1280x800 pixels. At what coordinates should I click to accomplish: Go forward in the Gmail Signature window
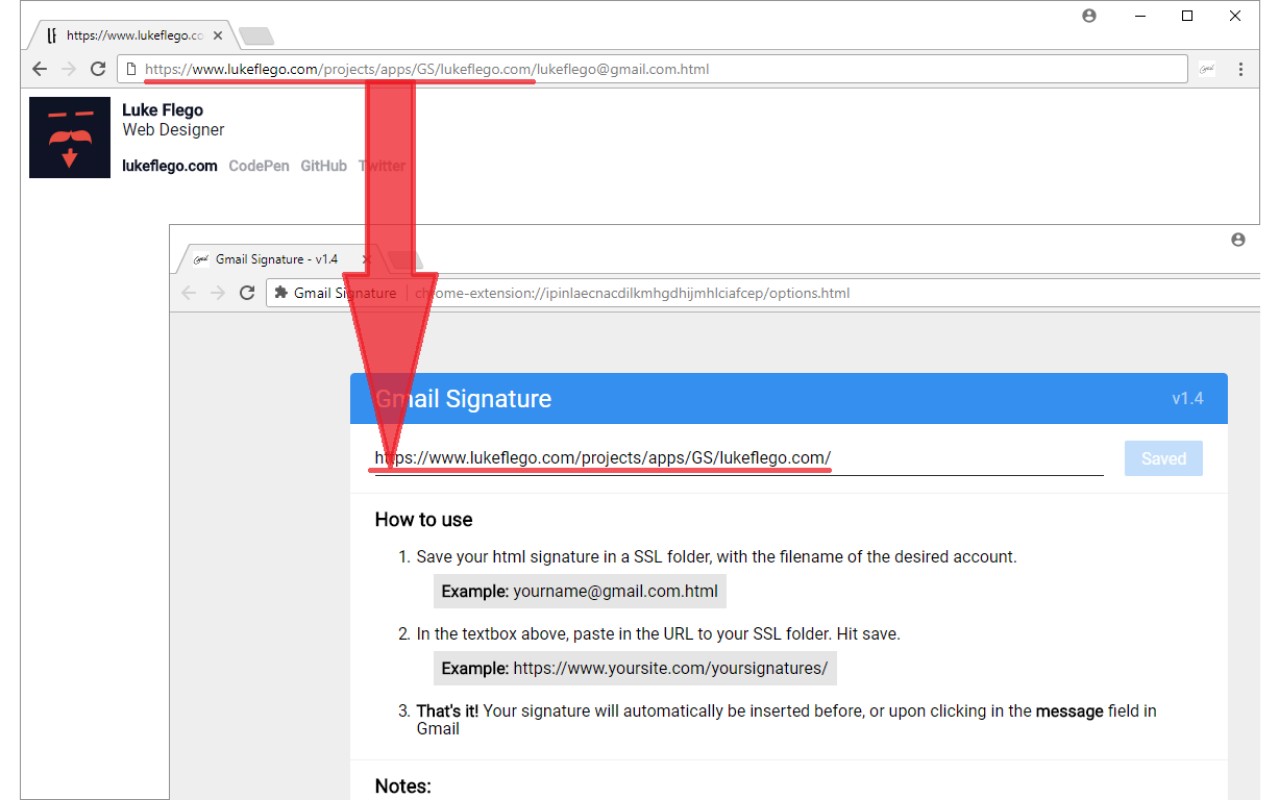217,293
